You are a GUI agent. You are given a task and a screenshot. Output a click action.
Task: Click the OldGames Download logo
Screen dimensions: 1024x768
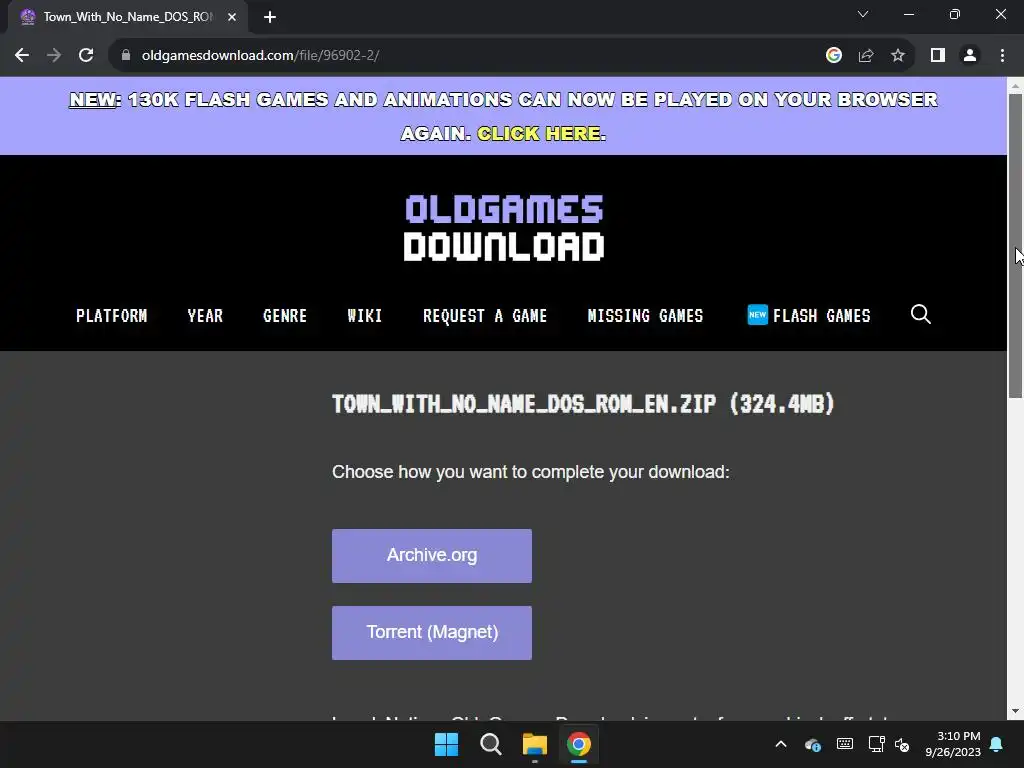coord(504,227)
